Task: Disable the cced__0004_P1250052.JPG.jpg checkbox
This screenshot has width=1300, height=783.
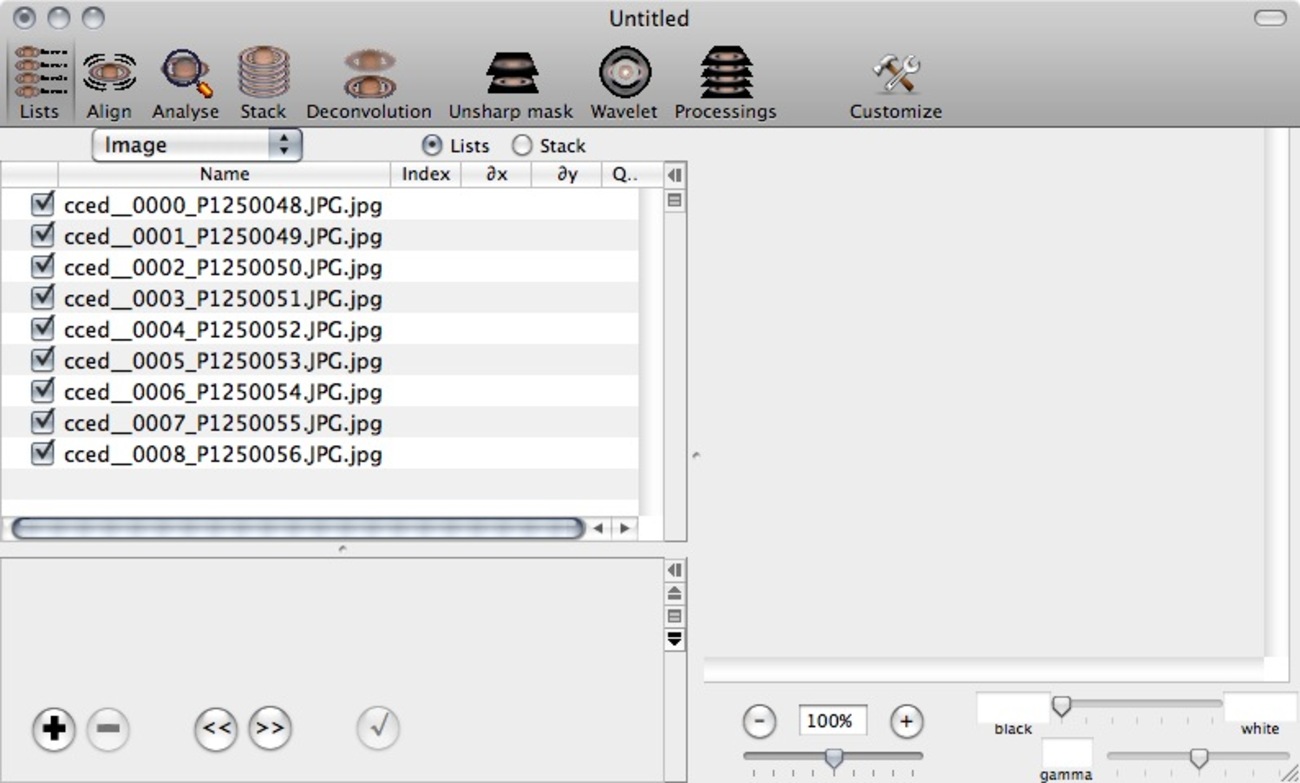Action: (42, 329)
